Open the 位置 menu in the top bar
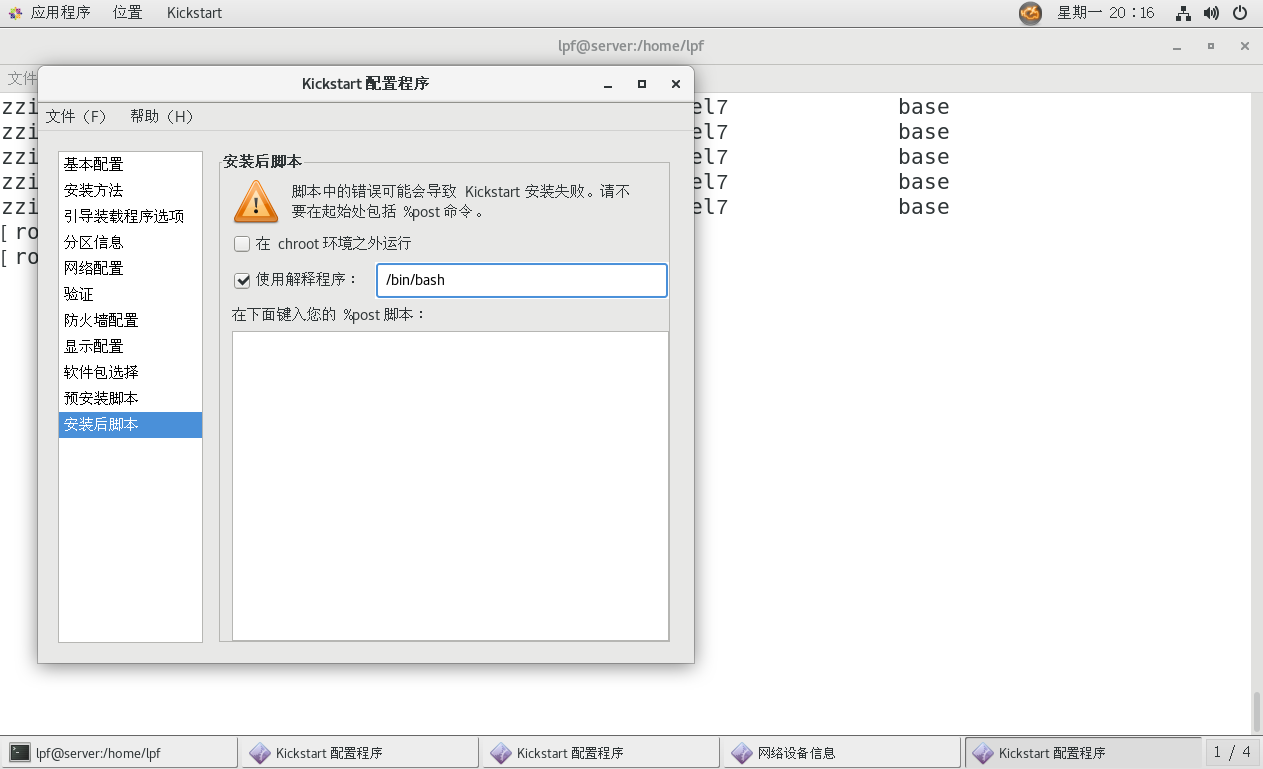This screenshot has height=769, width=1263. point(127,13)
